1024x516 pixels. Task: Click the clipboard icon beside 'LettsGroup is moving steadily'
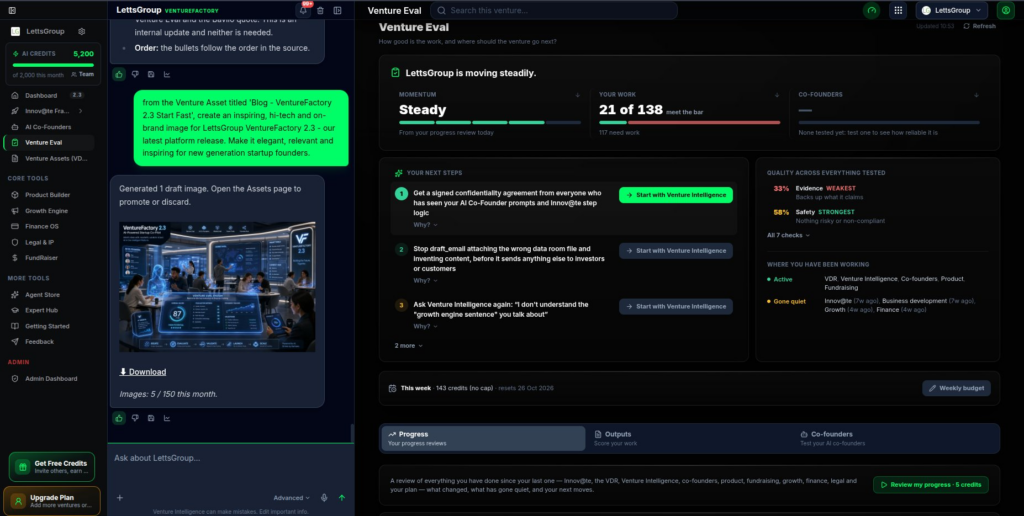click(x=395, y=73)
